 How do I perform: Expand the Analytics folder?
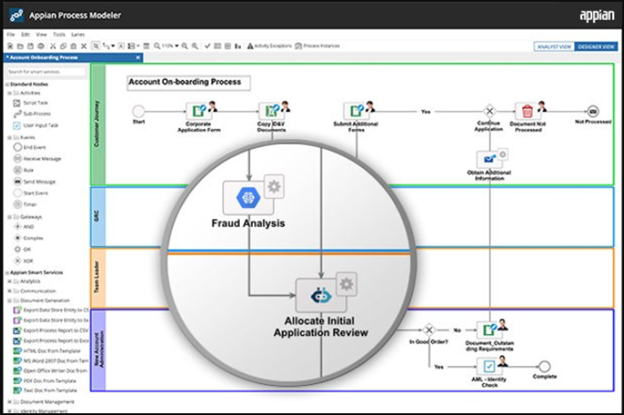tap(10, 281)
